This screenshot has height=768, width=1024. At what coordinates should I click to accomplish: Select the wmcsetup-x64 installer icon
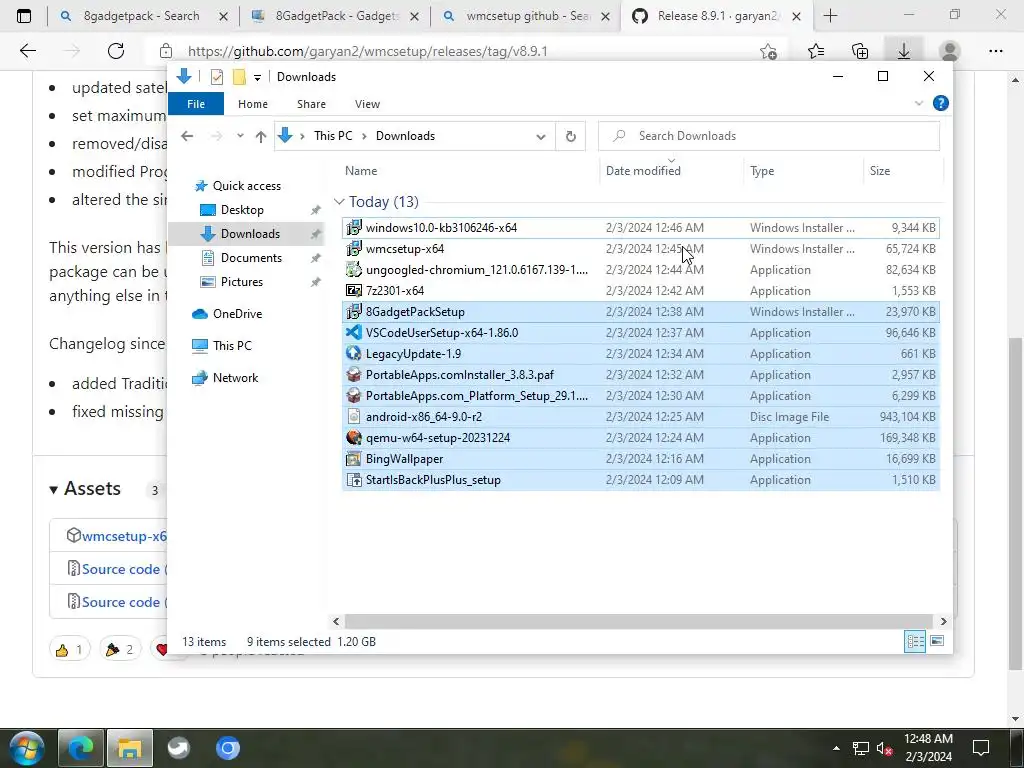tap(353, 249)
